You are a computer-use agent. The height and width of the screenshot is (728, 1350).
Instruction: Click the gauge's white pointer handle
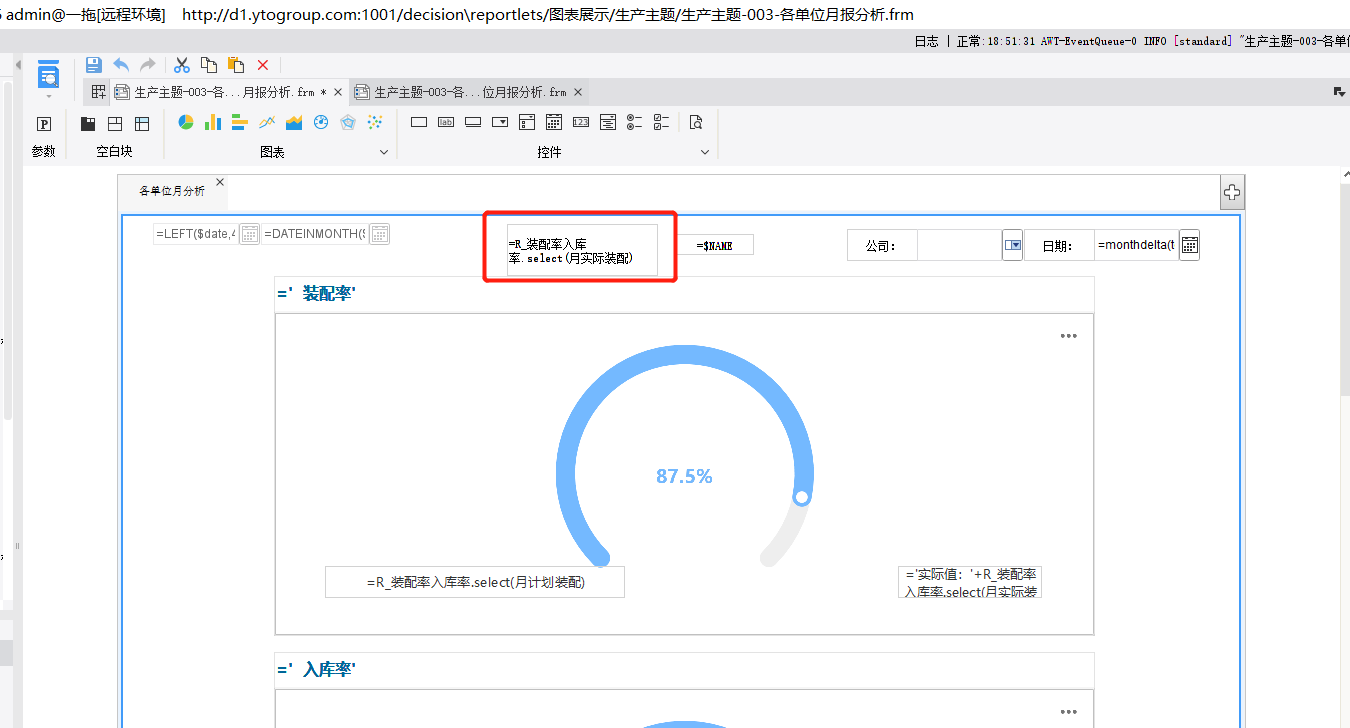tap(801, 497)
